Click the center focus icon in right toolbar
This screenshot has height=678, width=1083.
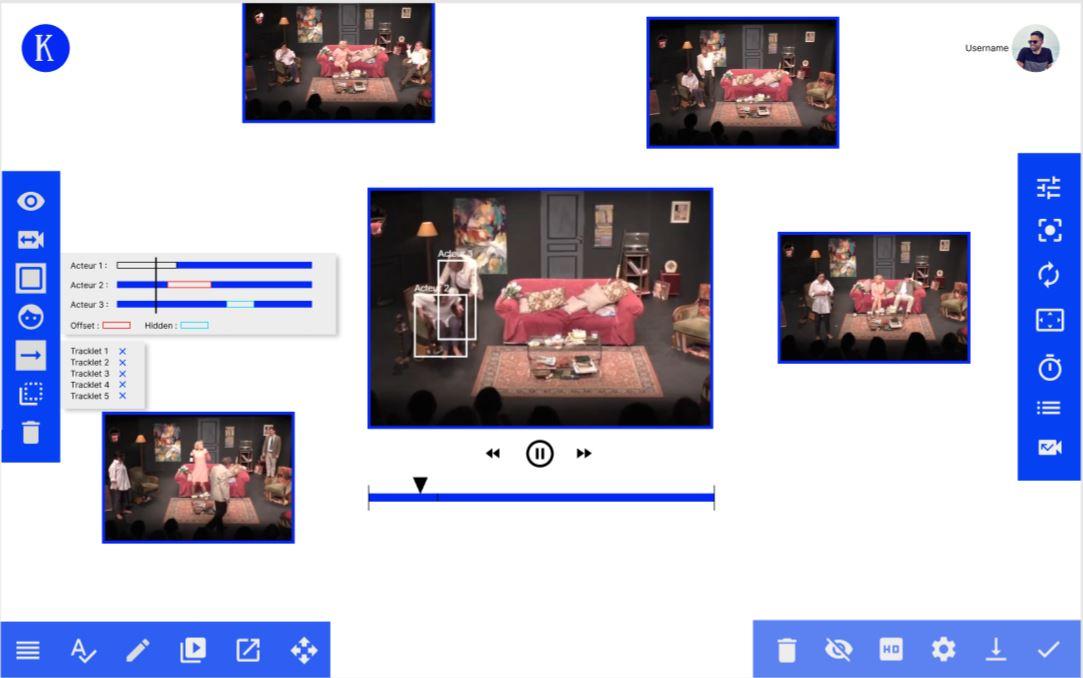[x=1049, y=230]
